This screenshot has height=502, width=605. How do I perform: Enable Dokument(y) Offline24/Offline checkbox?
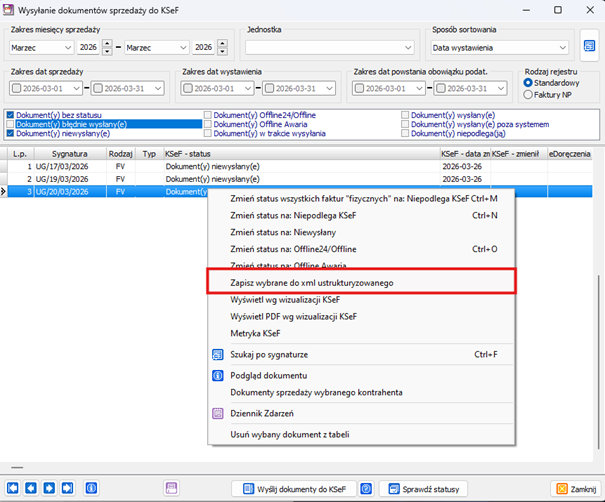click(x=208, y=116)
